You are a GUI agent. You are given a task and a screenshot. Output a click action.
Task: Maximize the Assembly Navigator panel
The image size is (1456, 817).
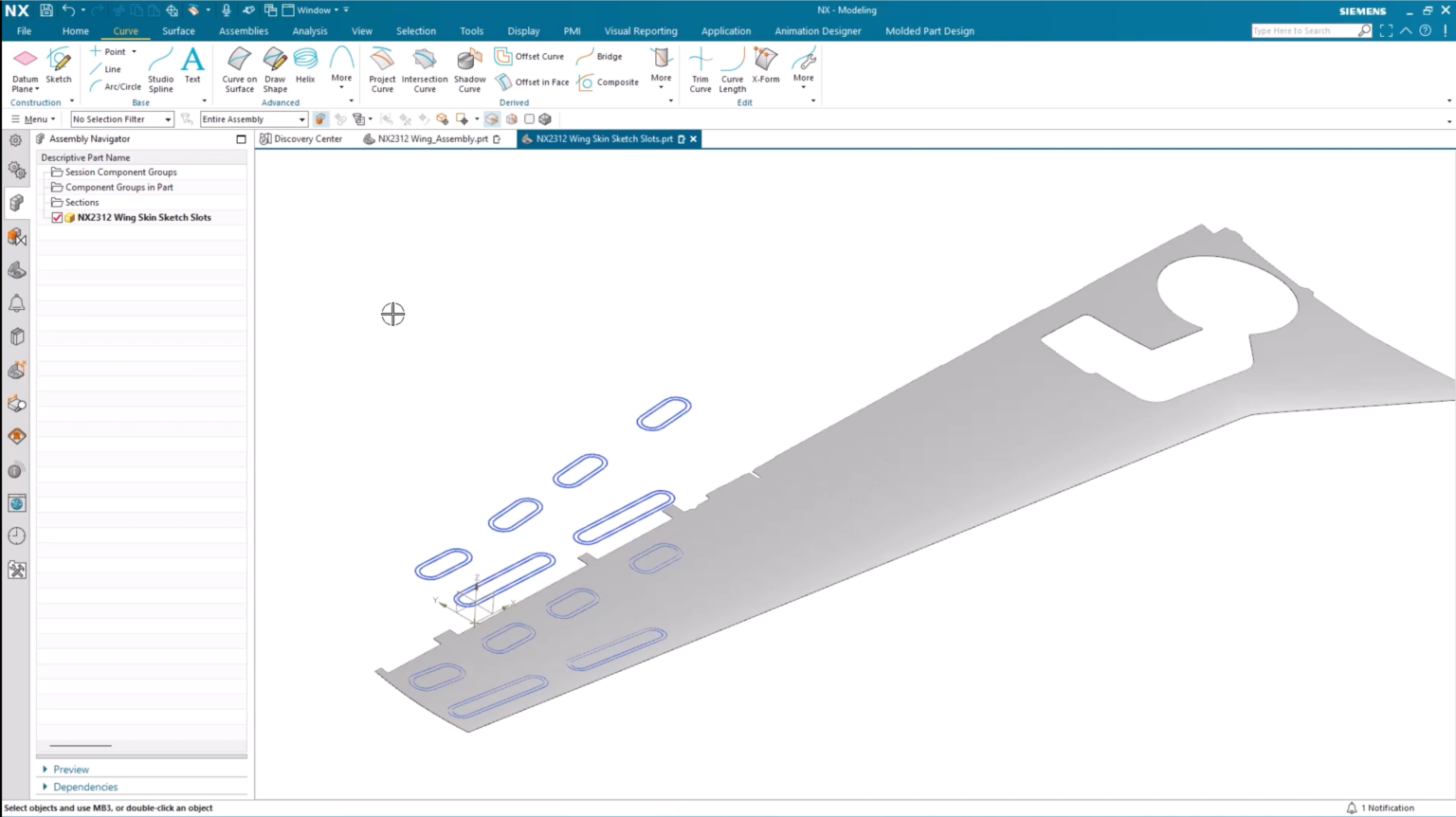tap(241, 139)
